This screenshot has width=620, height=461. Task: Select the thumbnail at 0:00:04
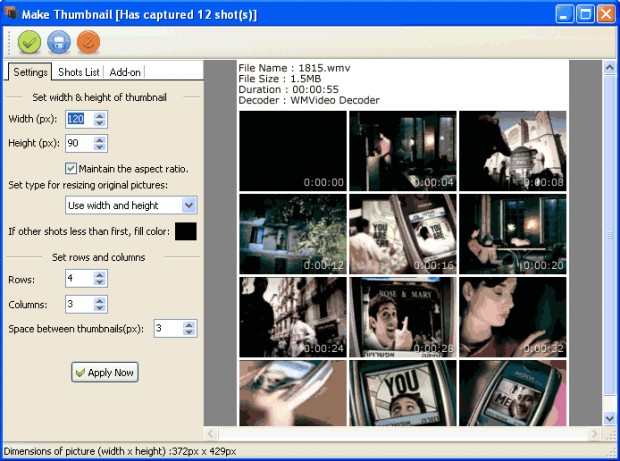[x=403, y=151]
